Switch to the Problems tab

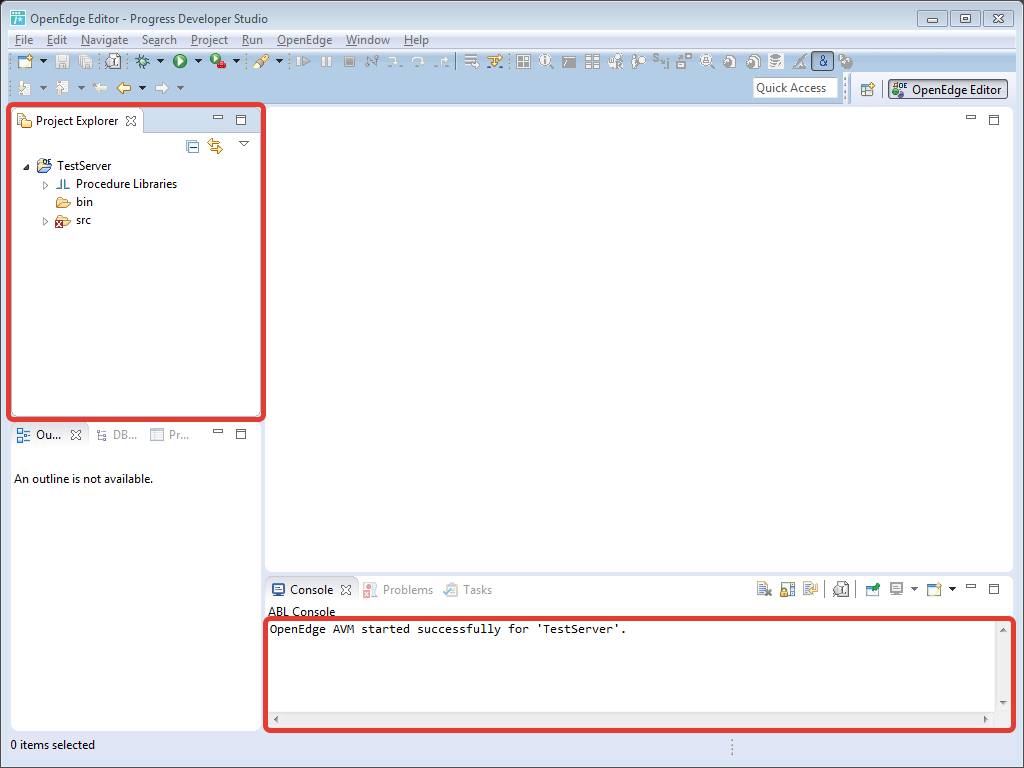tap(398, 590)
